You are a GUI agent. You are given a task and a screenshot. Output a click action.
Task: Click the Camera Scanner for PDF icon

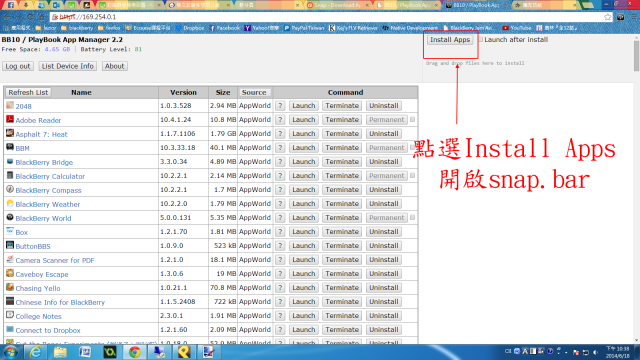[x=10, y=259]
